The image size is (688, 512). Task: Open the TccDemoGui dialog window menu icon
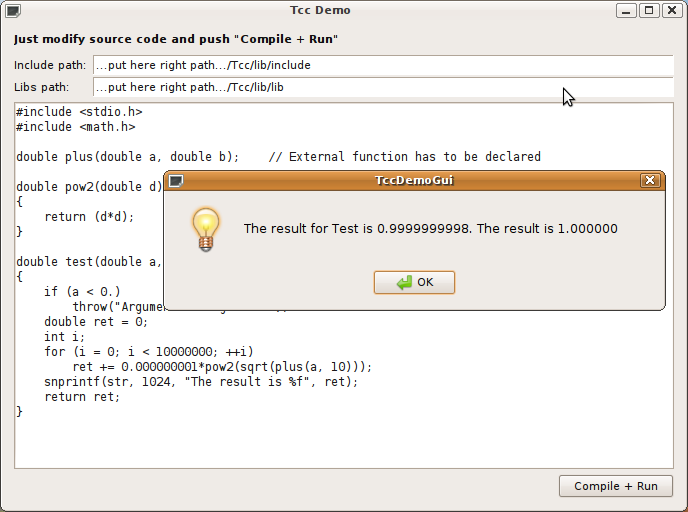click(x=176, y=181)
